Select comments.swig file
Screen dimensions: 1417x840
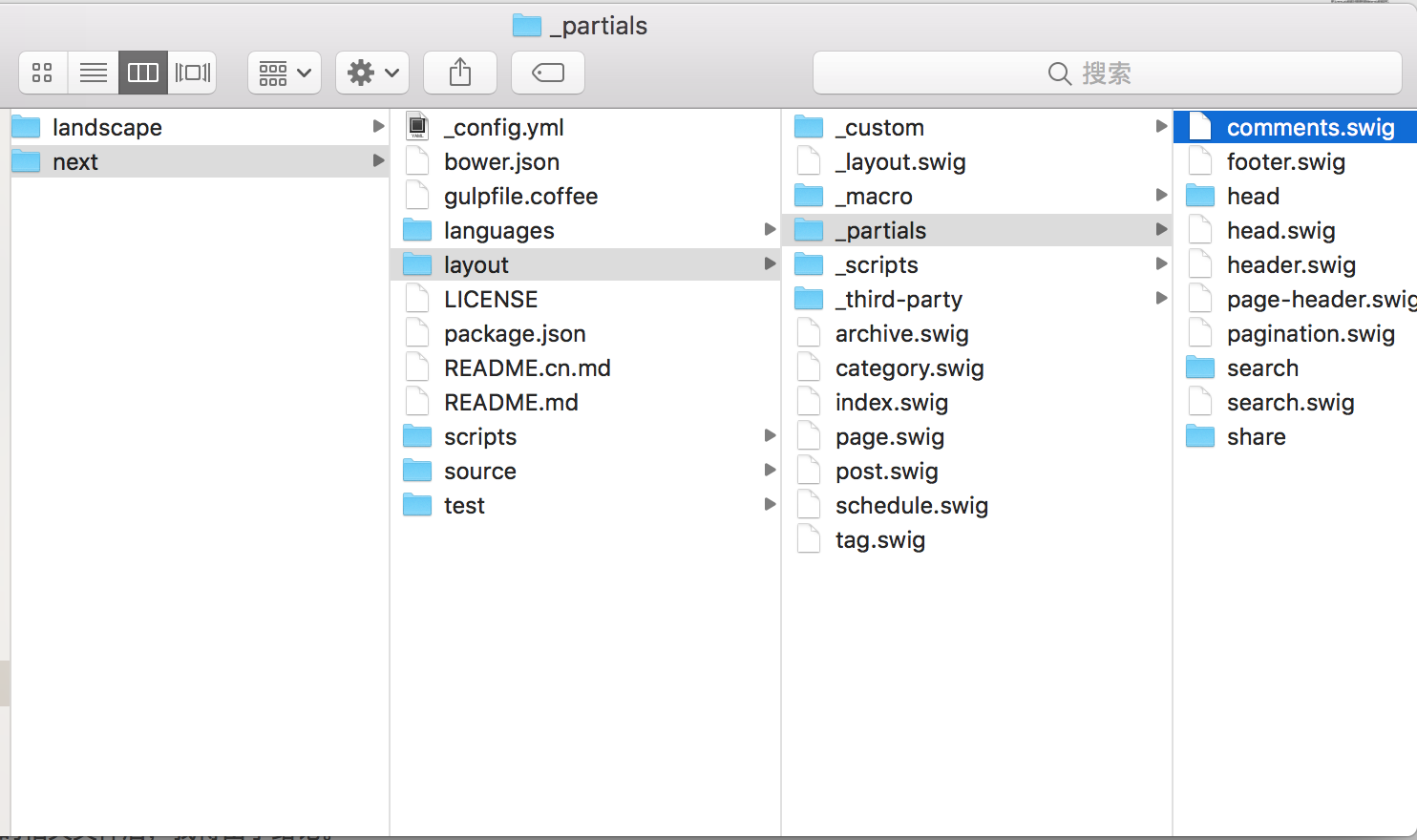pyautogui.click(x=1296, y=127)
